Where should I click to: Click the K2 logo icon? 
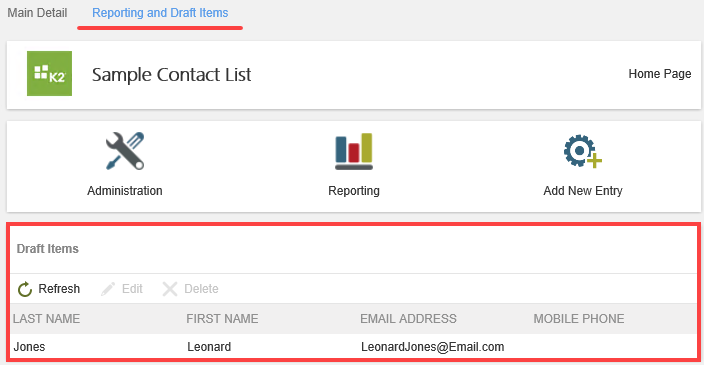coord(49,73)
